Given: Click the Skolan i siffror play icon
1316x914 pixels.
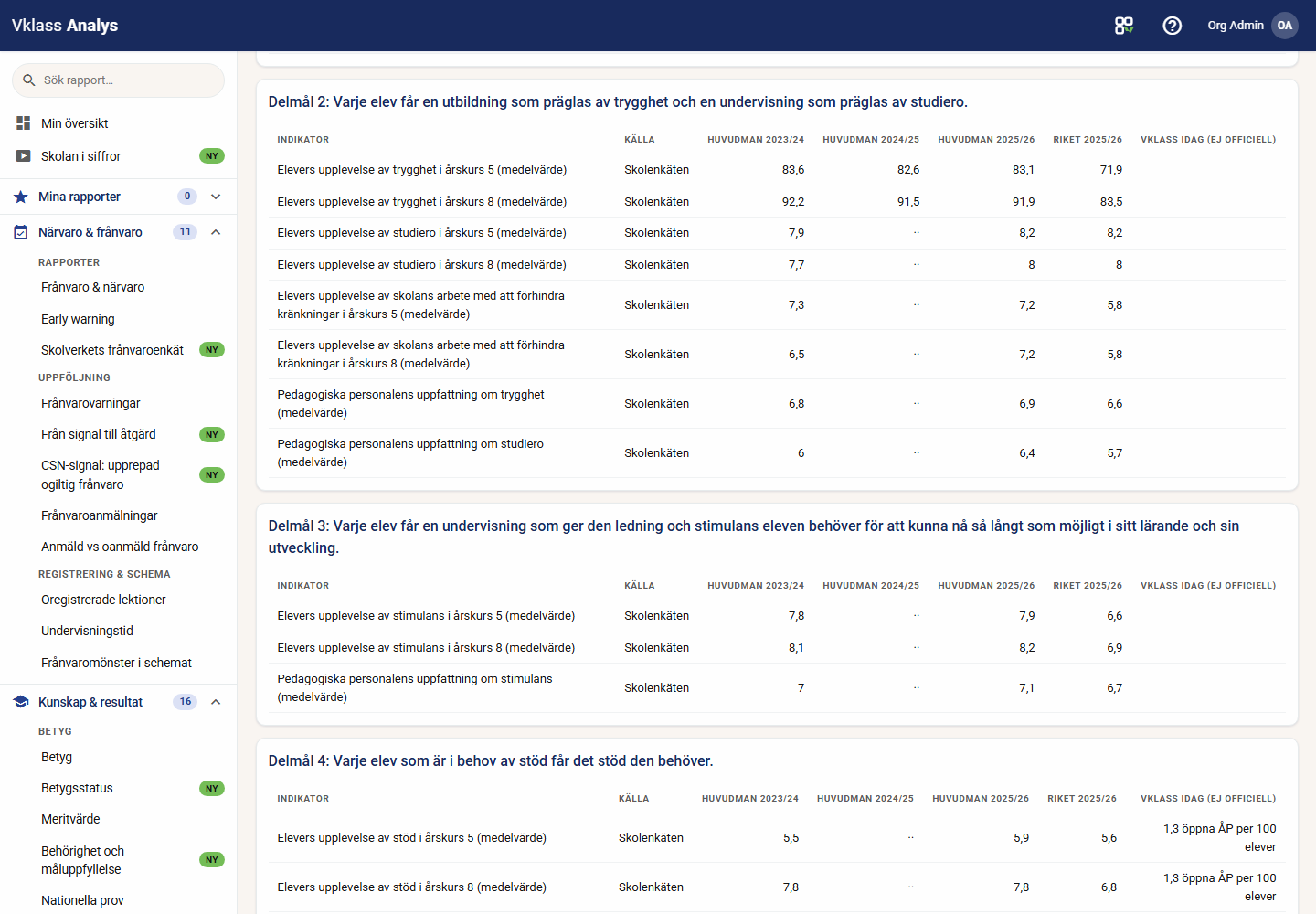Looking at the screenshot, I should pos(24,156).
